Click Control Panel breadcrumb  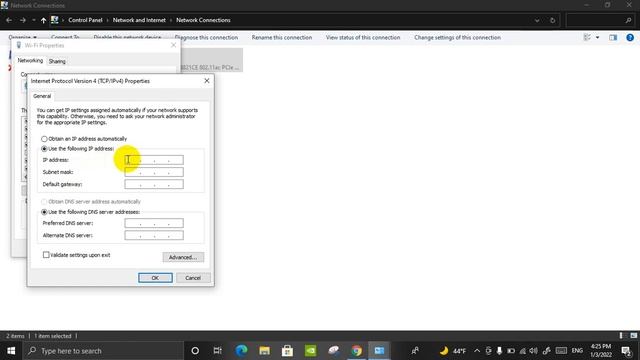tap(85, 20)
